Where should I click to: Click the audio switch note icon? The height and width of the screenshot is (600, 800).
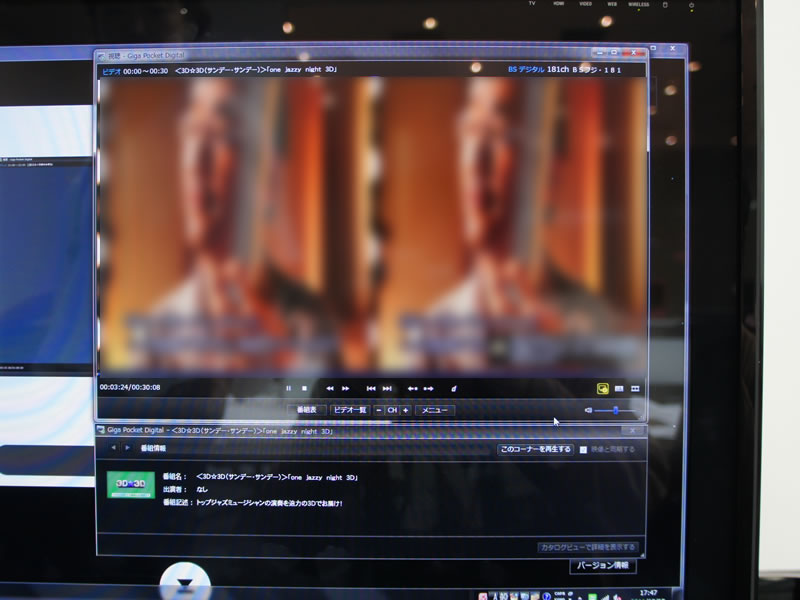454,389
